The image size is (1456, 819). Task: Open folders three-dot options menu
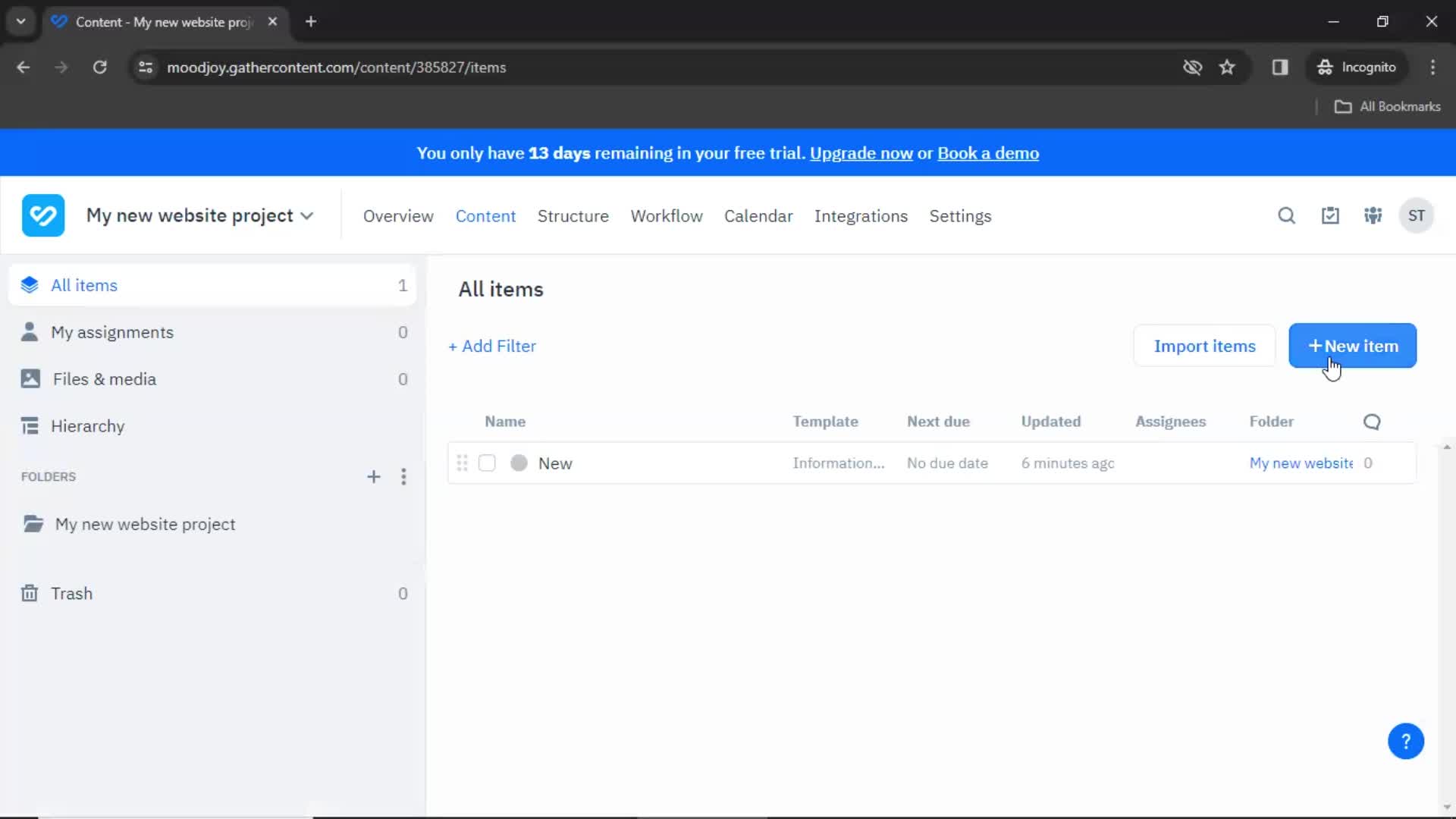tap(403, 477)
